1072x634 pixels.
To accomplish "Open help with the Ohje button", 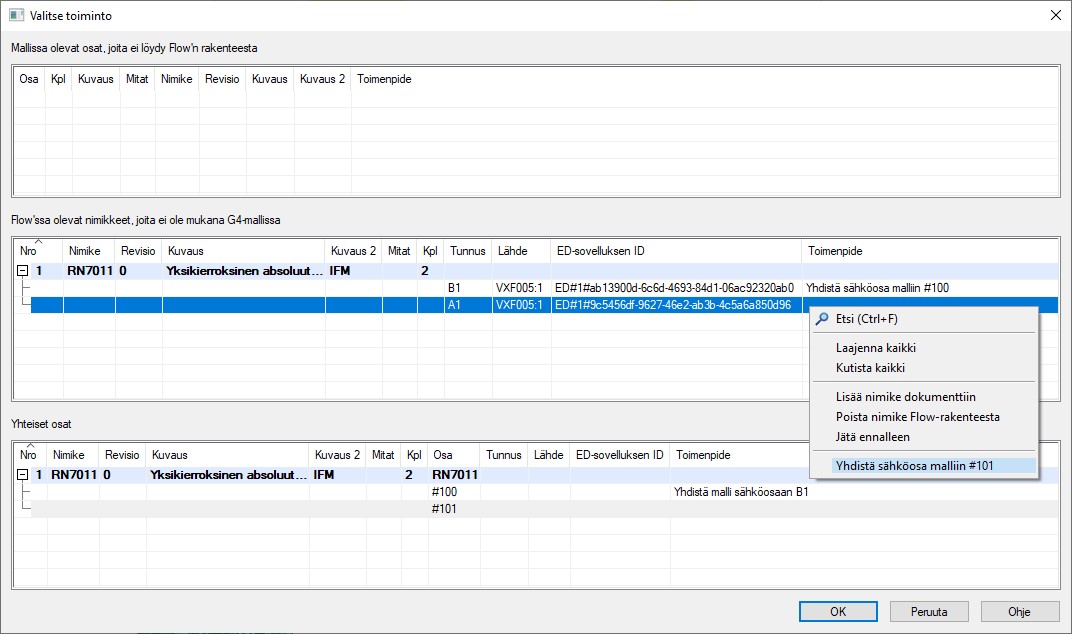I will point(1019,611).
